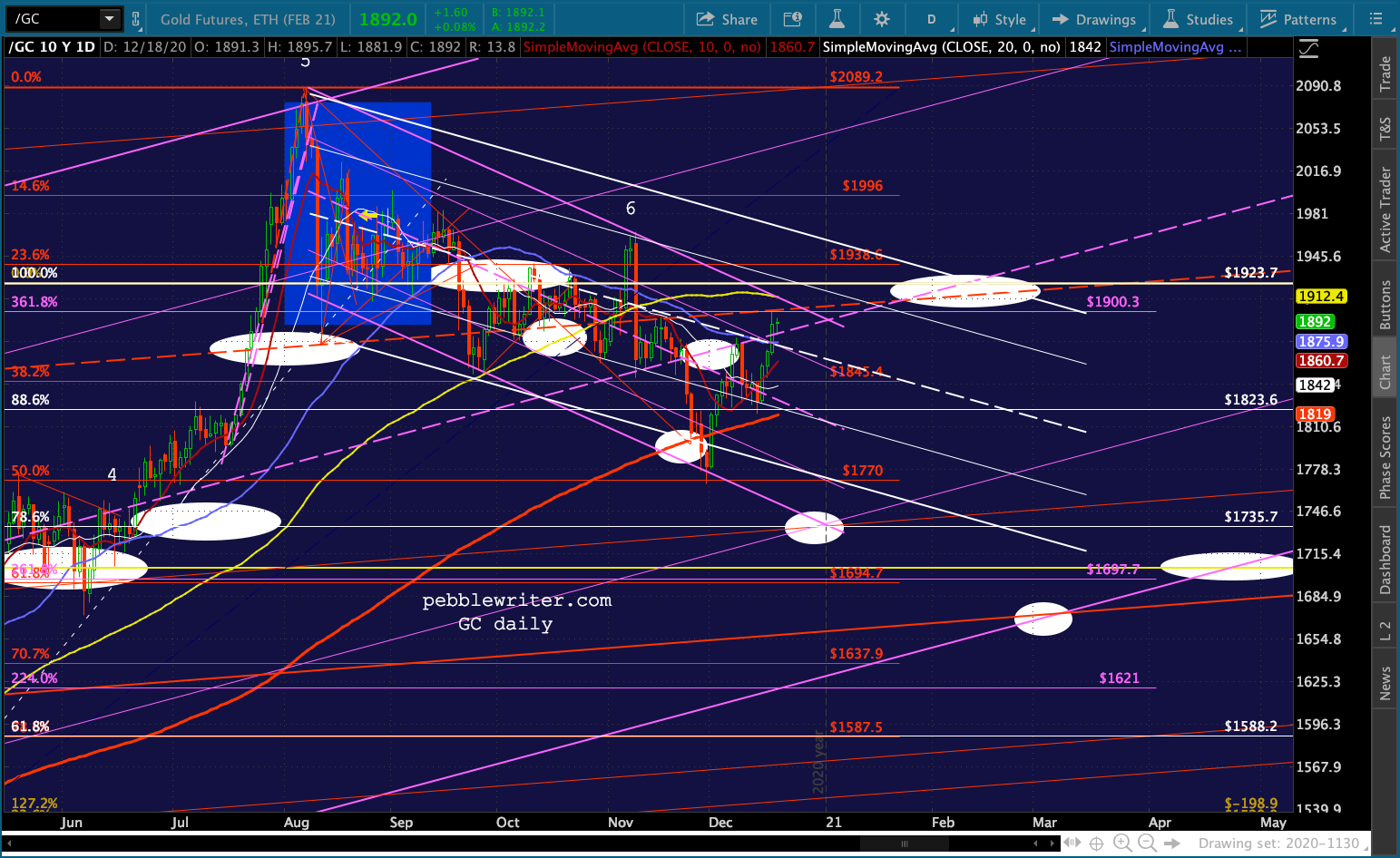The width and height of the screenshot is (1400, 858).
Task: Switch to the T&S side tab
Action: point(1385,129)
